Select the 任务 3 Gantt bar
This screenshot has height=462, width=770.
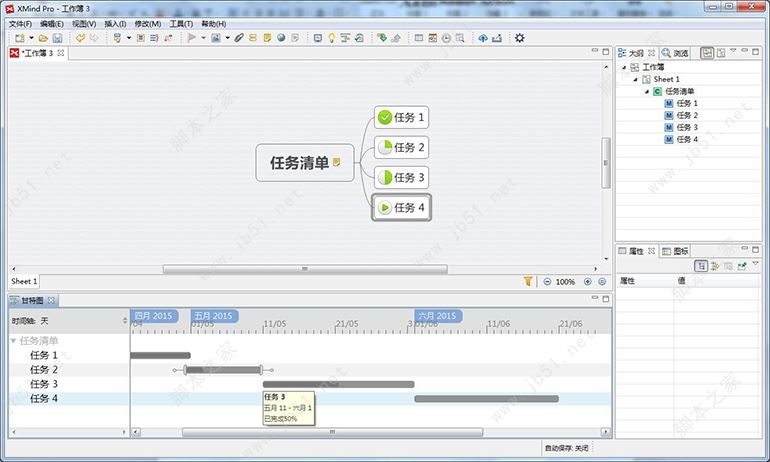click(x=338, y=384)
